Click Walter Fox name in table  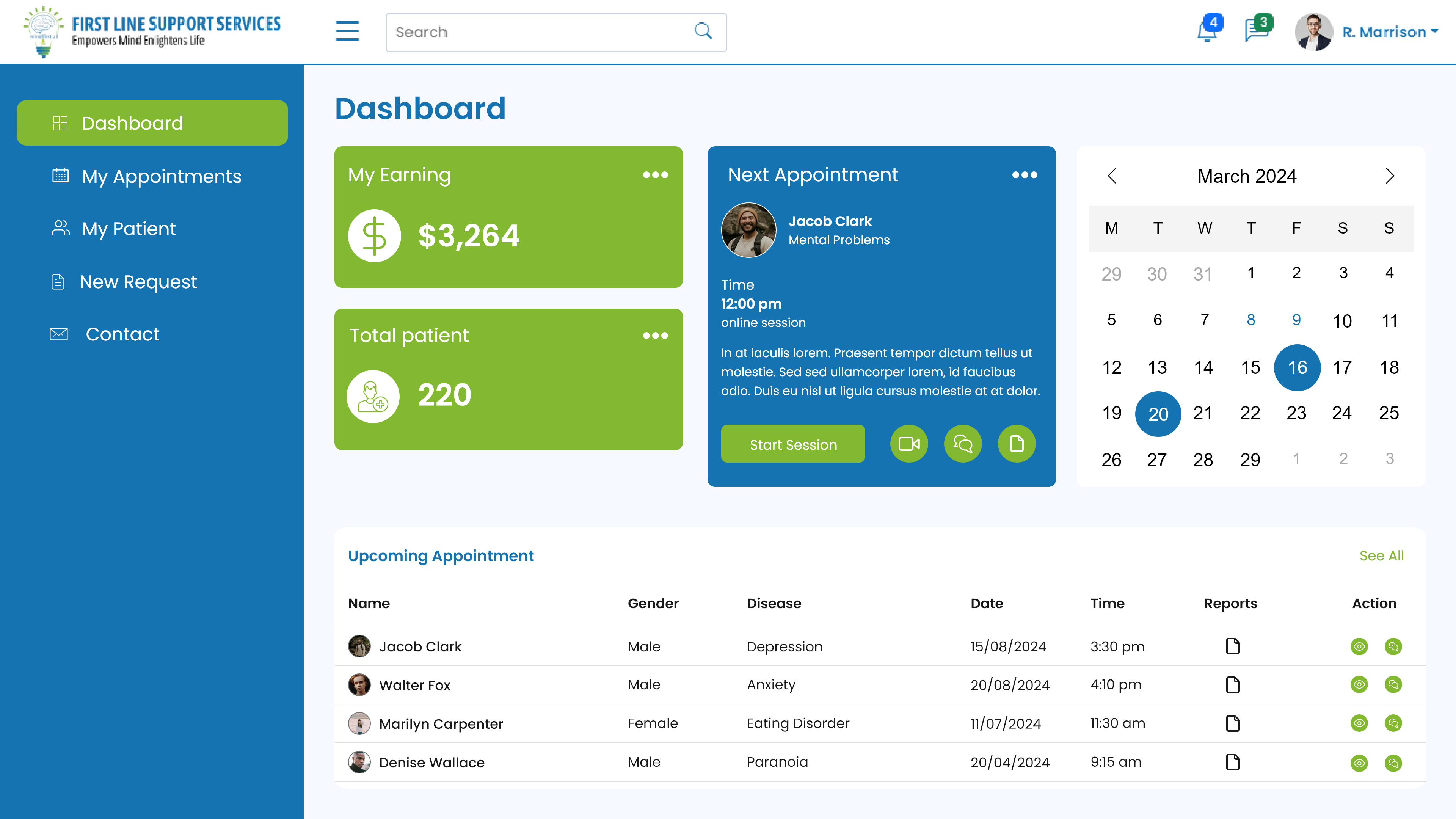click(414, 685)
